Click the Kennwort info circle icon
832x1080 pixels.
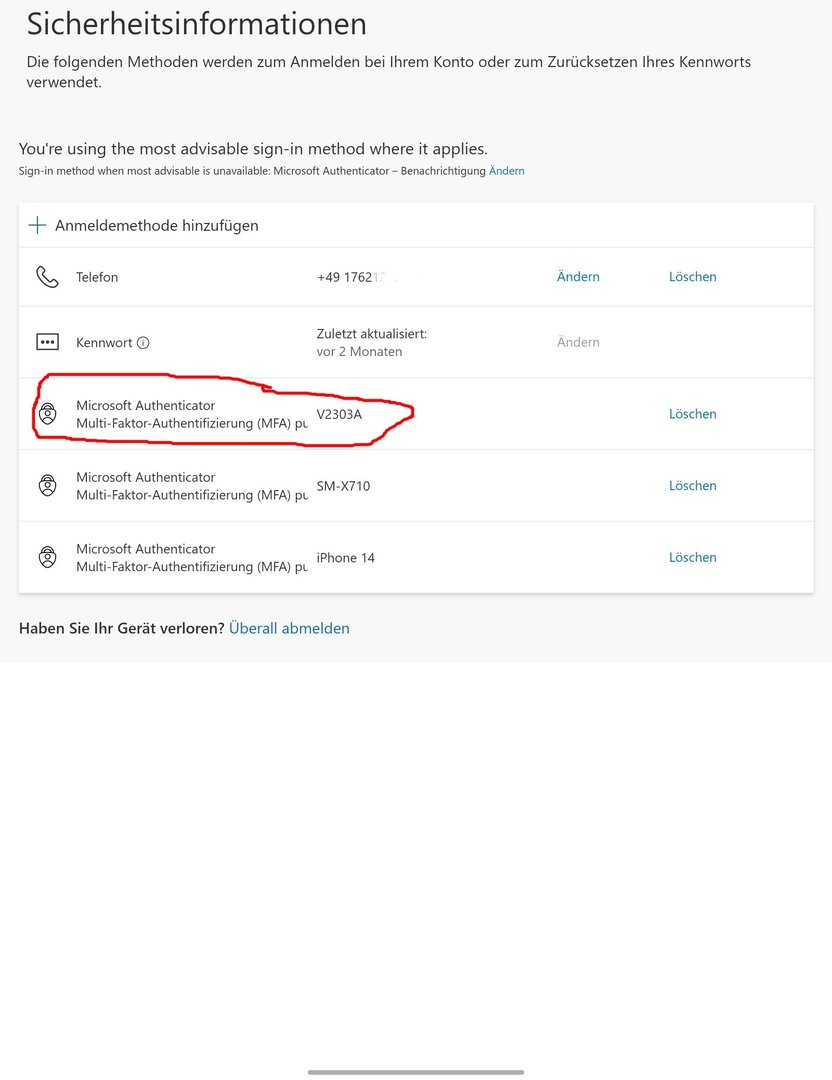(143, 343)
